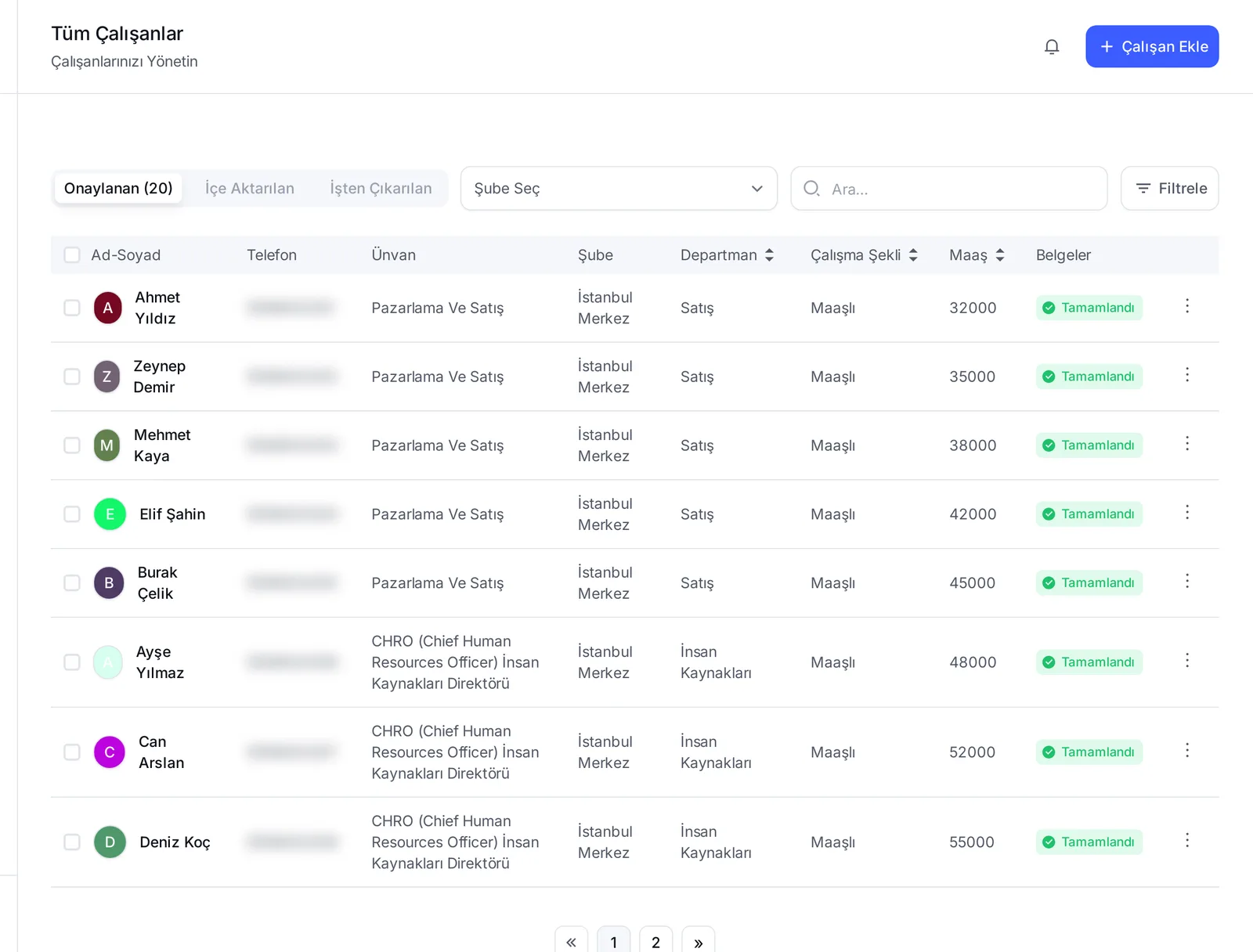Click Elif Şahin green avatar
The image size is (1253, 952).
[x=110, y=514]
